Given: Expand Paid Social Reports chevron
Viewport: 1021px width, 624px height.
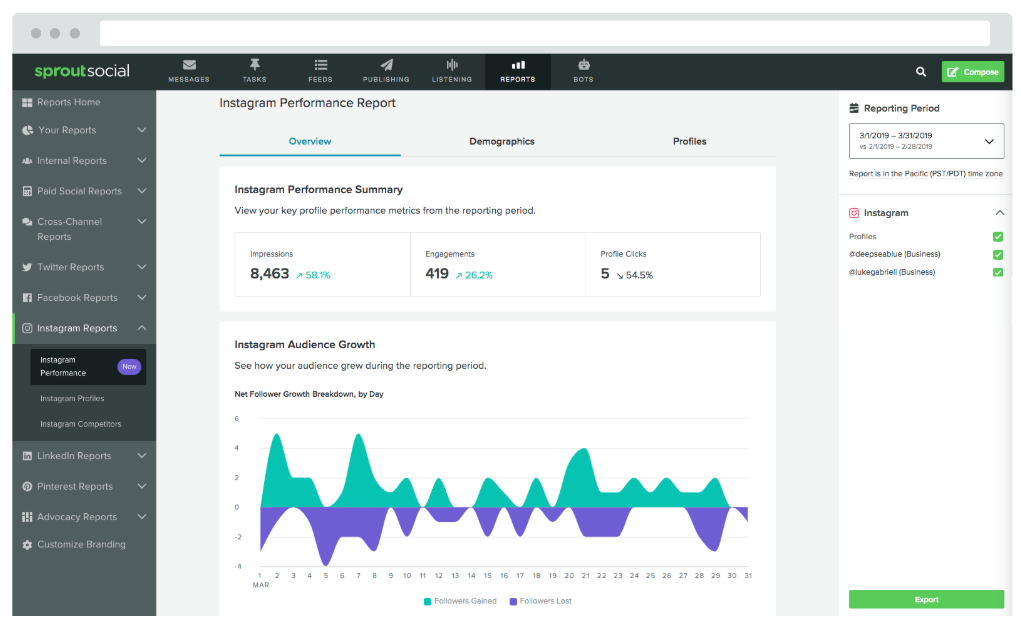Looking at the screenshot, I should point(142,191).
